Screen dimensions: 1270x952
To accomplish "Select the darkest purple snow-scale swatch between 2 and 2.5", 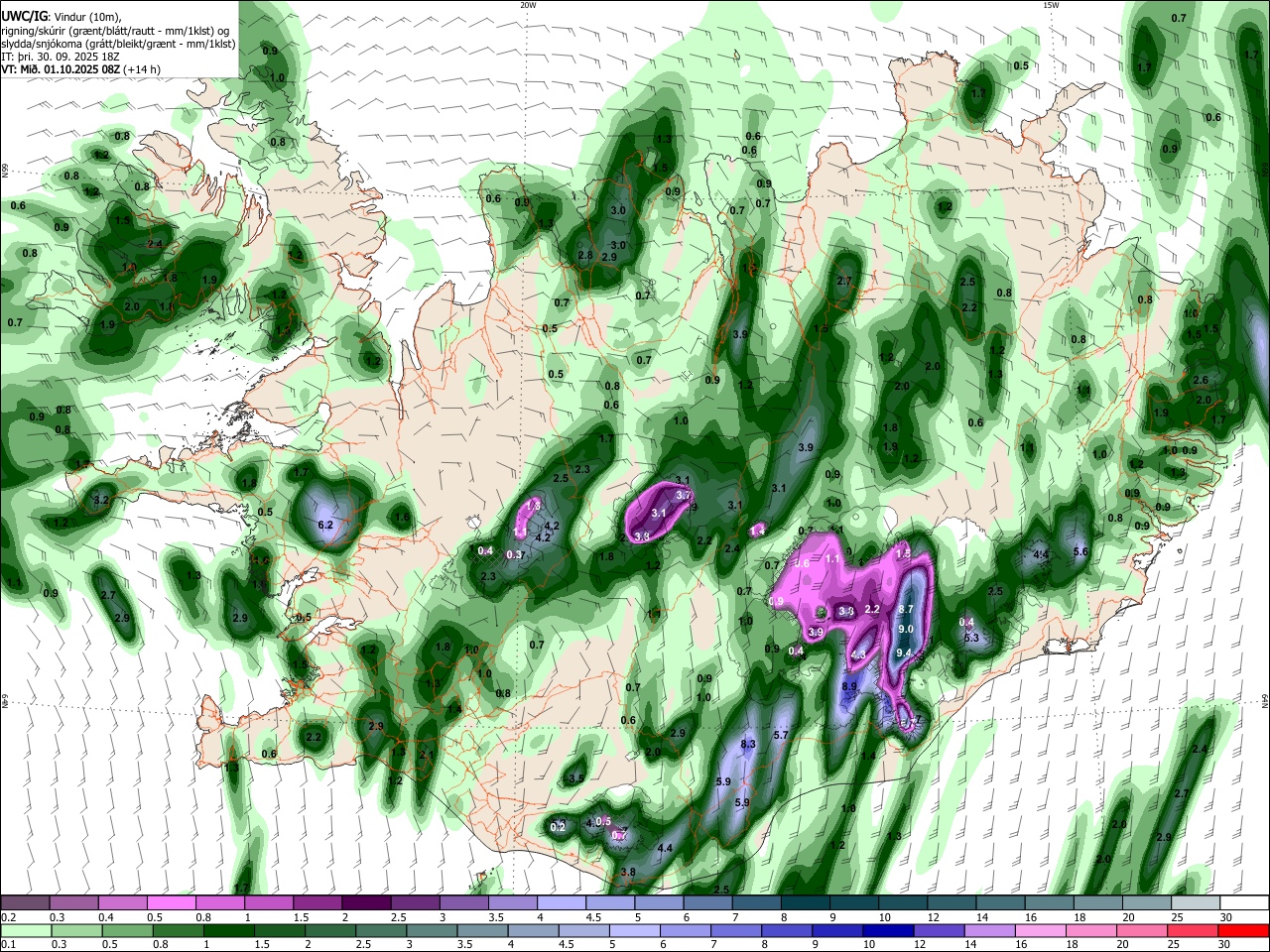I will click(366, 902).
